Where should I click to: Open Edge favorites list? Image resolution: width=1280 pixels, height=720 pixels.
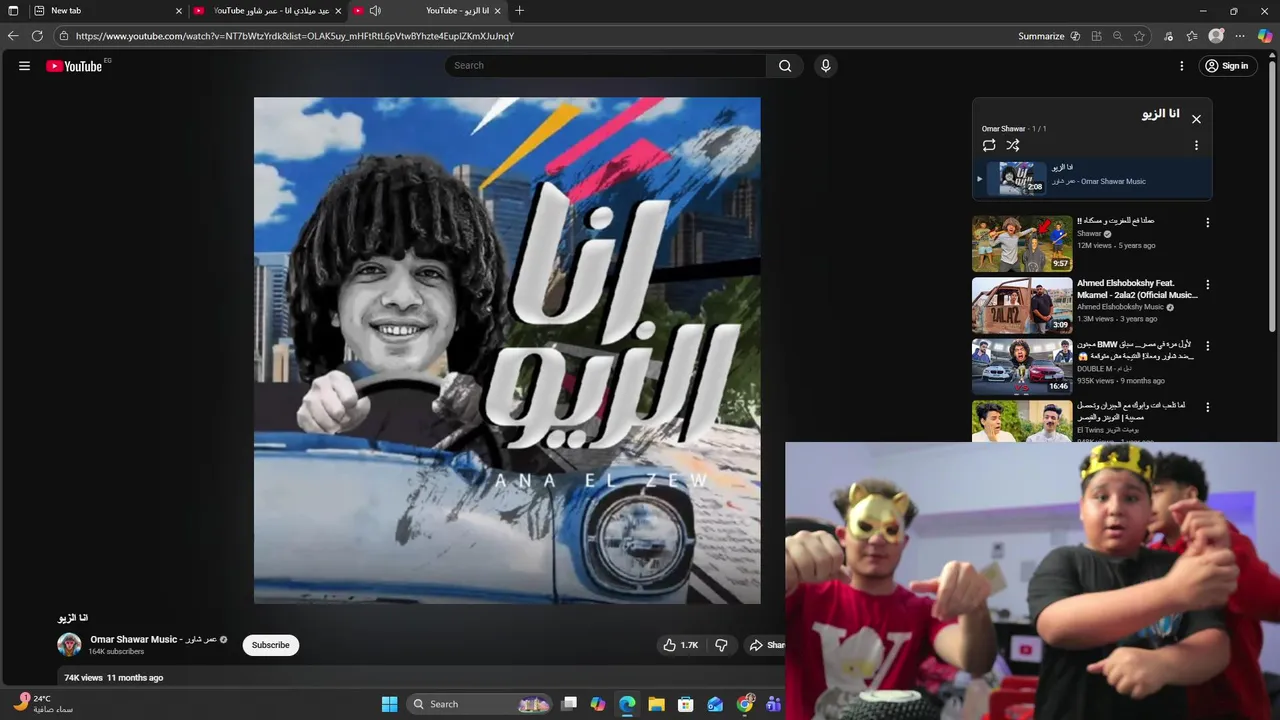click(1192, 36)
